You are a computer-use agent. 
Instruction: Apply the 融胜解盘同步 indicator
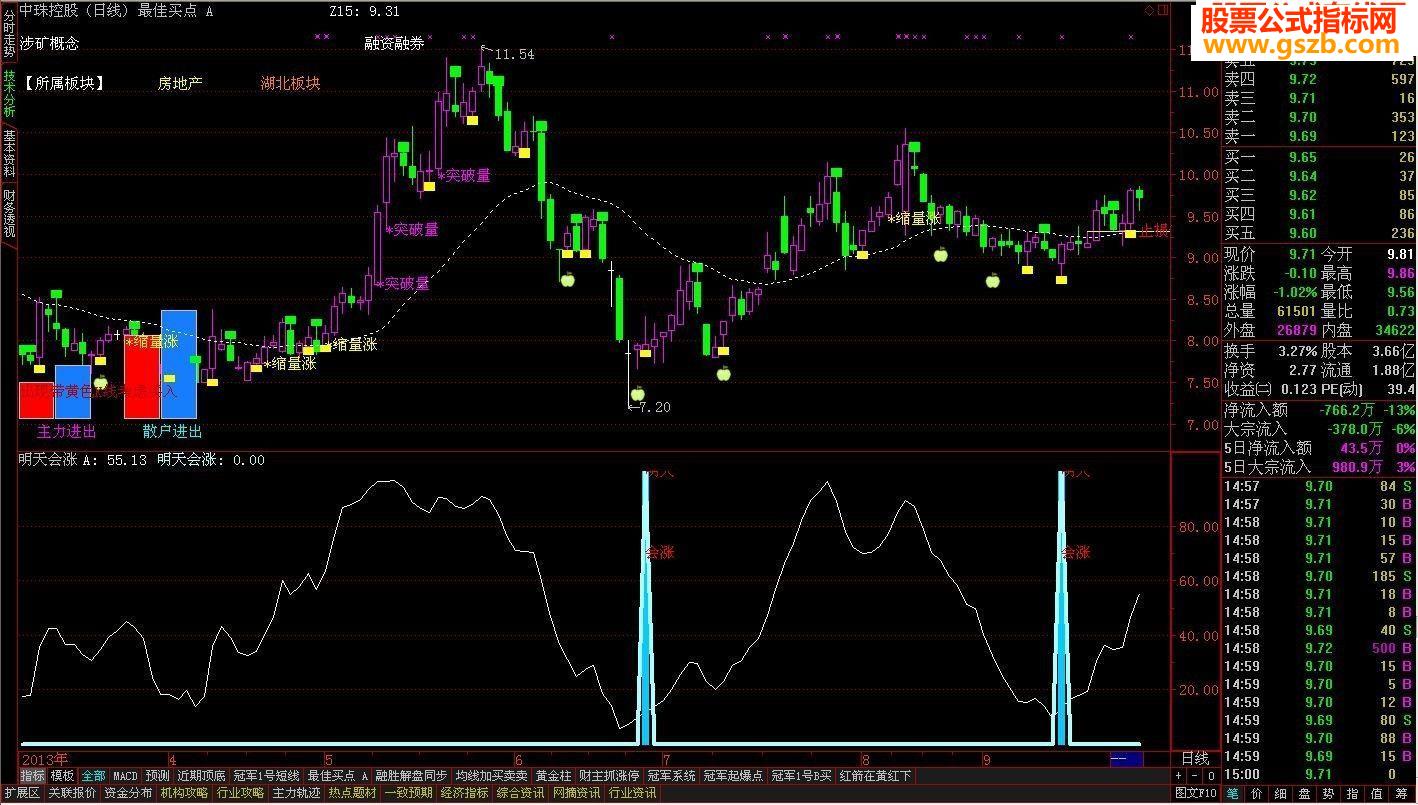pyautogui.click(x=411, y=776)
